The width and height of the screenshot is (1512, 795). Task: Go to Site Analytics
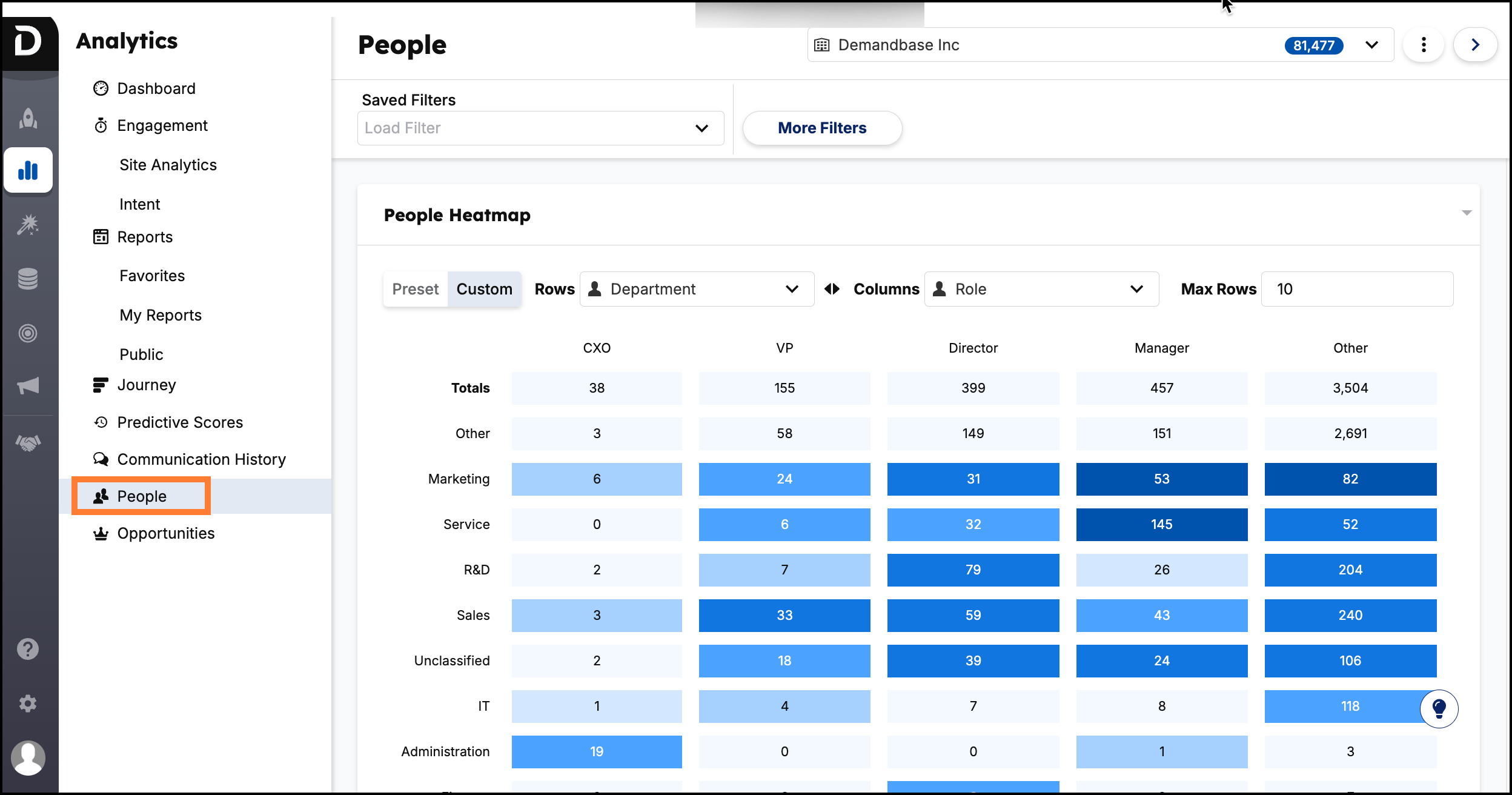tap(168, 165)
